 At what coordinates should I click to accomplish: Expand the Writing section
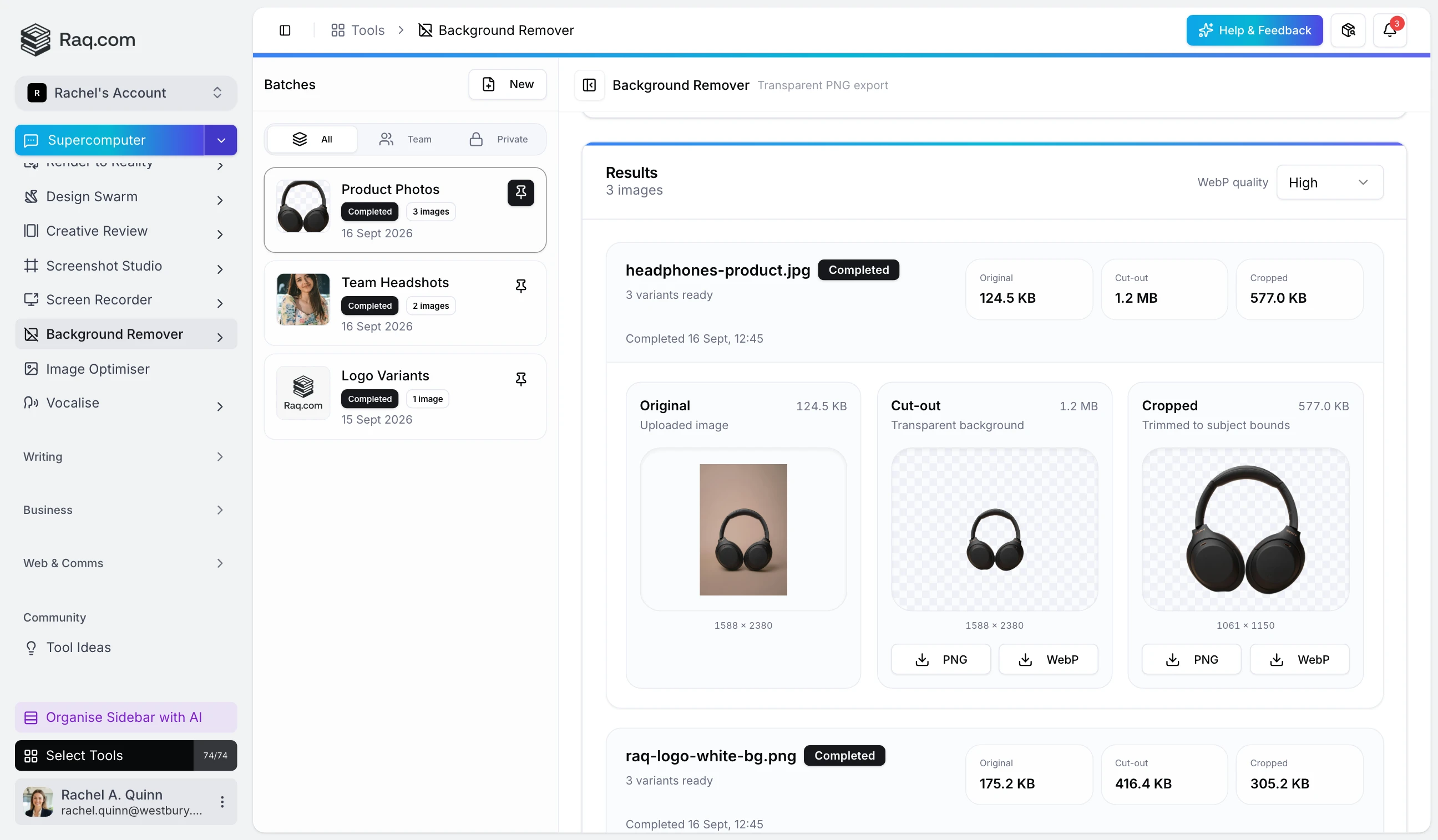(x=125, y=457)
